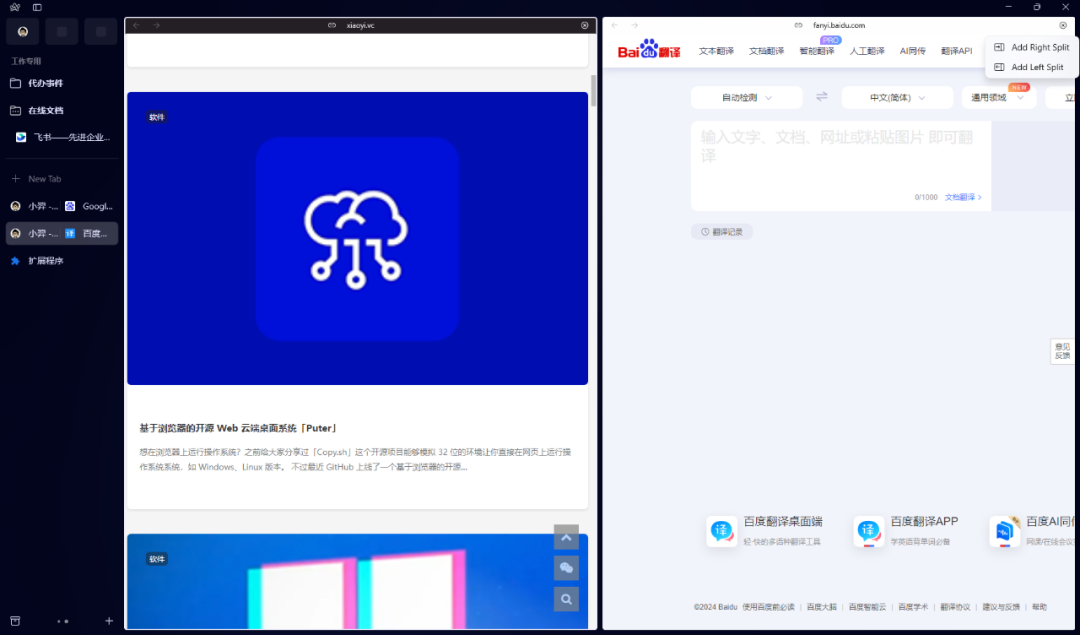This screenshot has width=1080, height=635.
Task: Go back in the fanyi.baidu.com pane
Action: tap(614, 25)
